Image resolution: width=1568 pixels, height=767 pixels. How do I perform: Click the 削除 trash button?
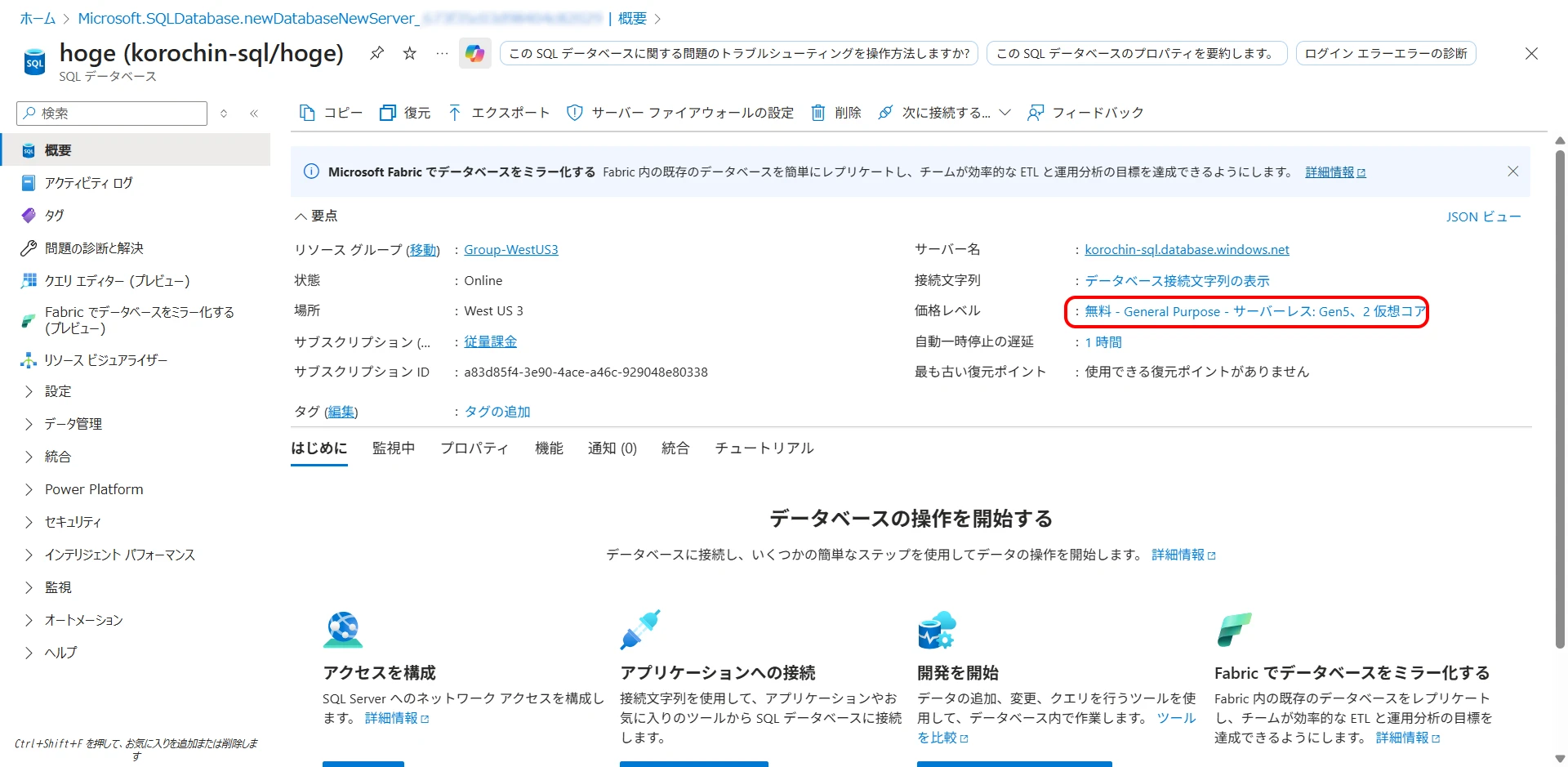coord(836,113)
